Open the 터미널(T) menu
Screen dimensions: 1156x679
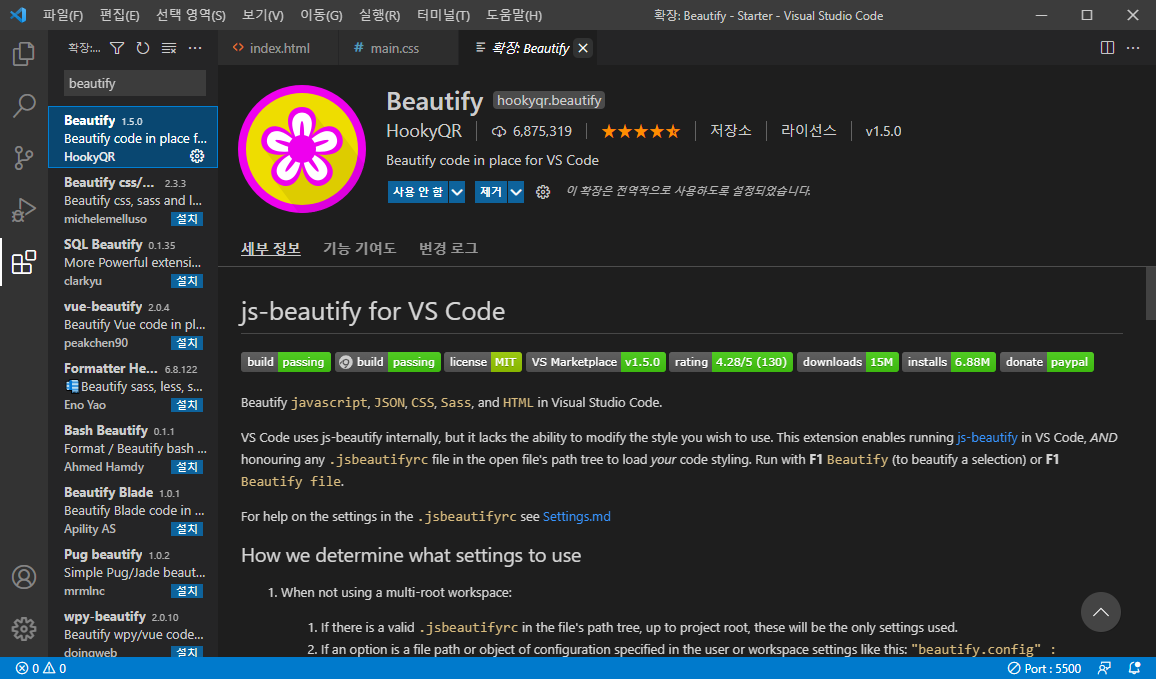pyautogui.click(x=443, y=15)
